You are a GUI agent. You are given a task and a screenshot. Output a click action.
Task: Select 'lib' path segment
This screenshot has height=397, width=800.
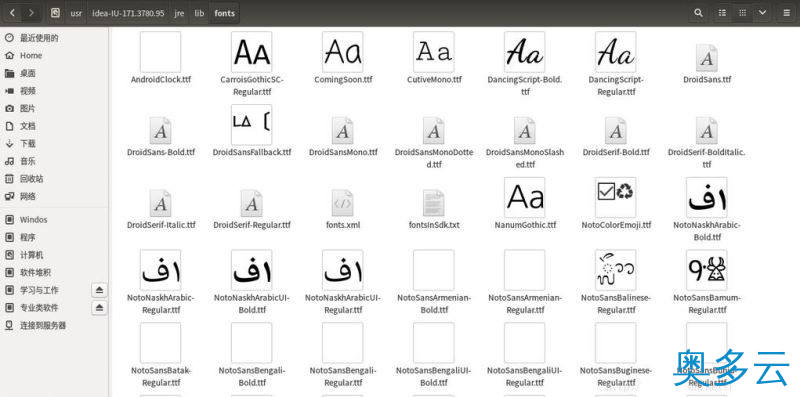click(199, 13)
